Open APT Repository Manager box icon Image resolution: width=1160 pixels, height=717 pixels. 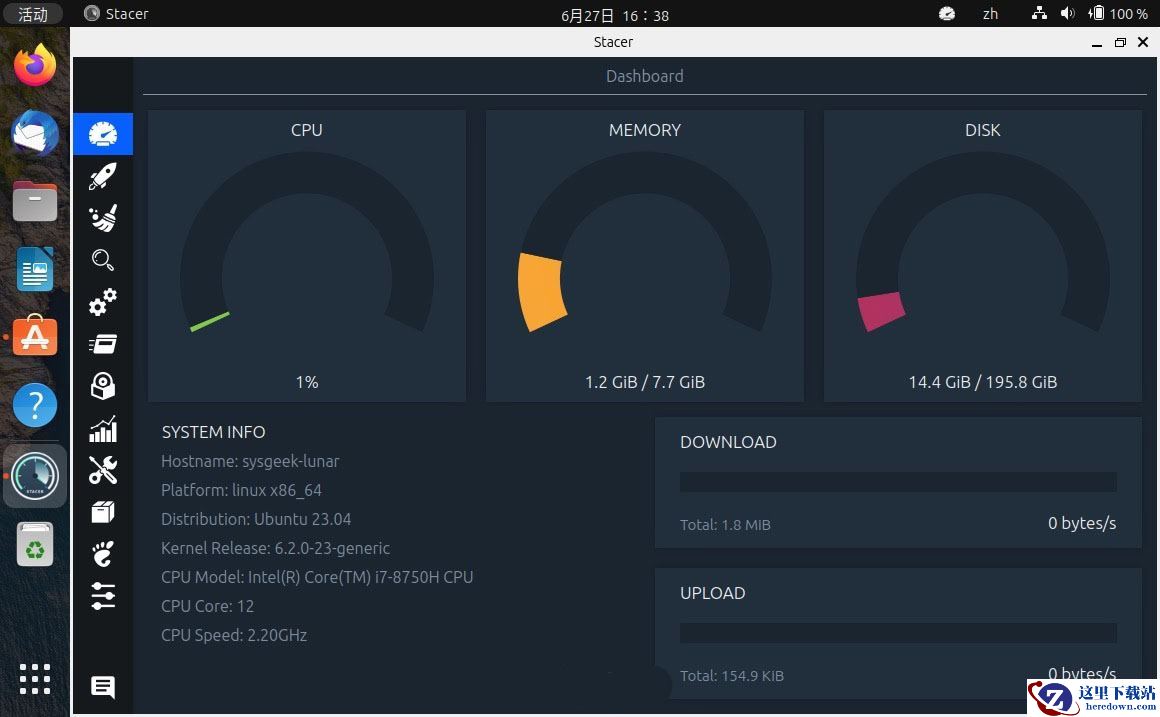coord(103,512)
